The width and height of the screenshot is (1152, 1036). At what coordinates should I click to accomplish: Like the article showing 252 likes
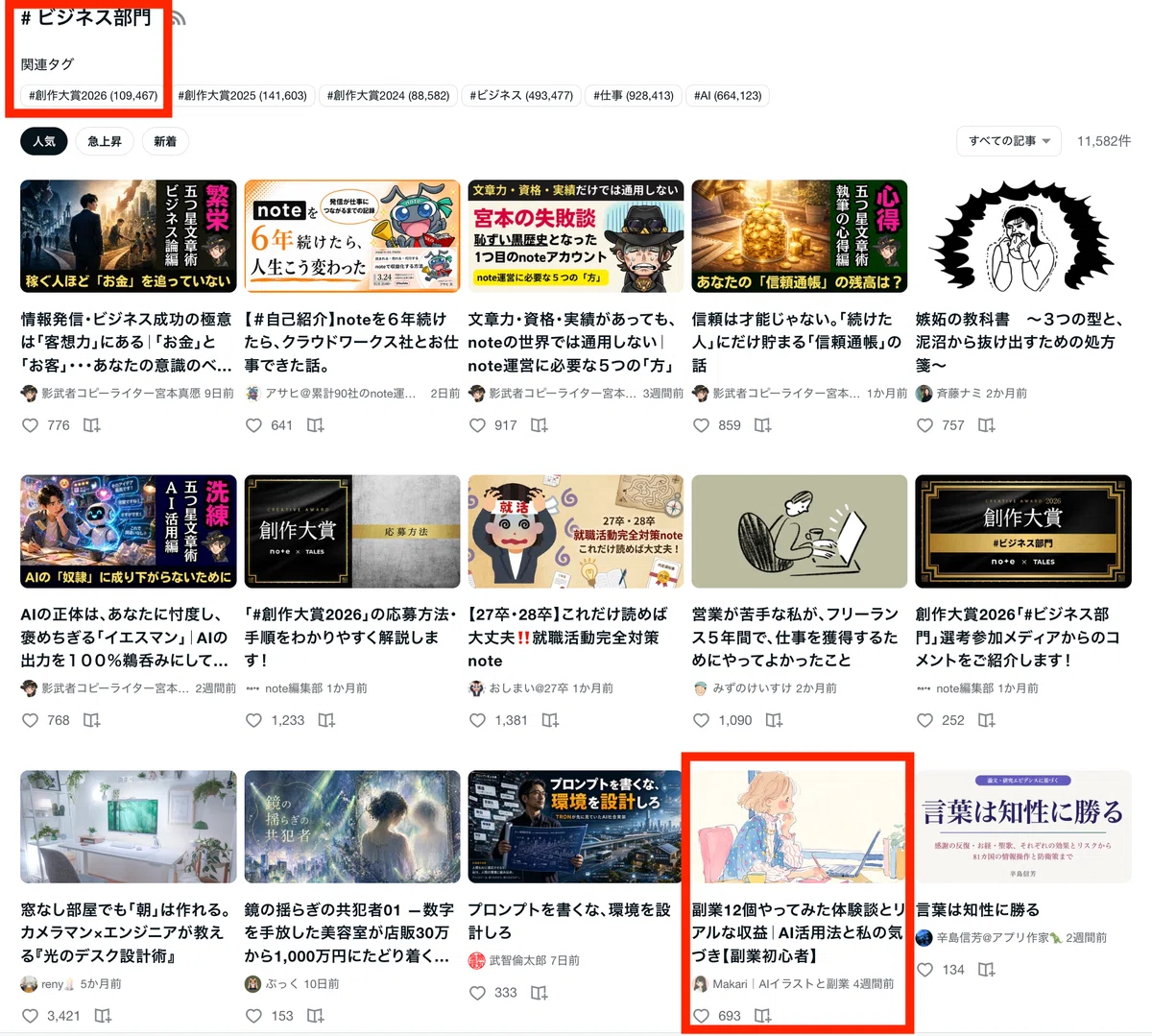[924, 720]
